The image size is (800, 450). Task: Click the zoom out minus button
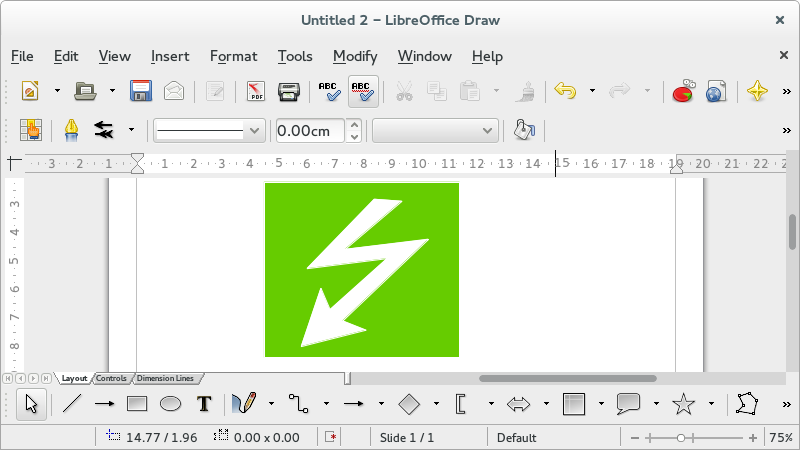635,438
